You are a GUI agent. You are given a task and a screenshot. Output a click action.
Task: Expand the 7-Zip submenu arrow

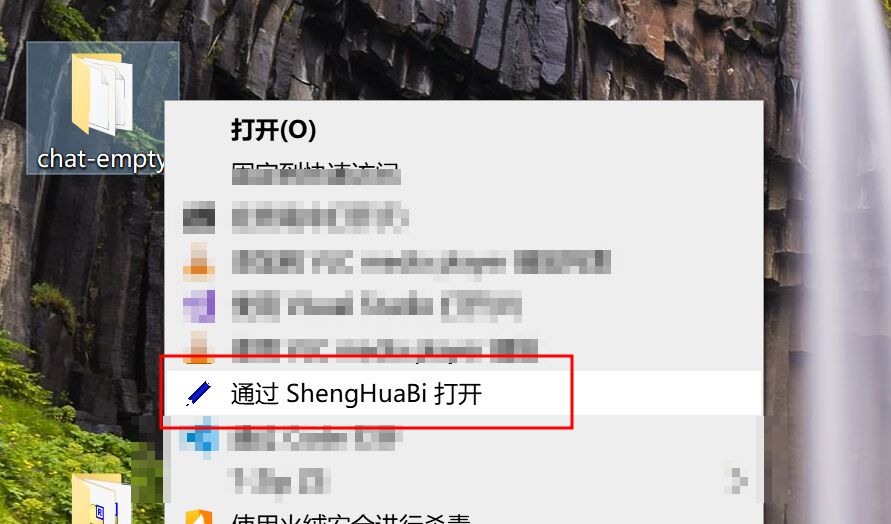[737, 480]
